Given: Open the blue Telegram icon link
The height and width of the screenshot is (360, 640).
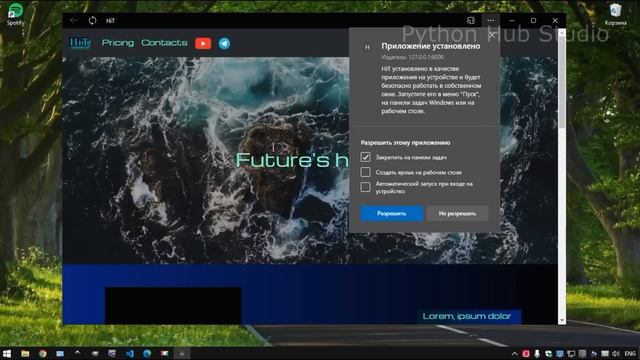Looking at the screenshot, I should pyautogui.click(x=224, y=43).
